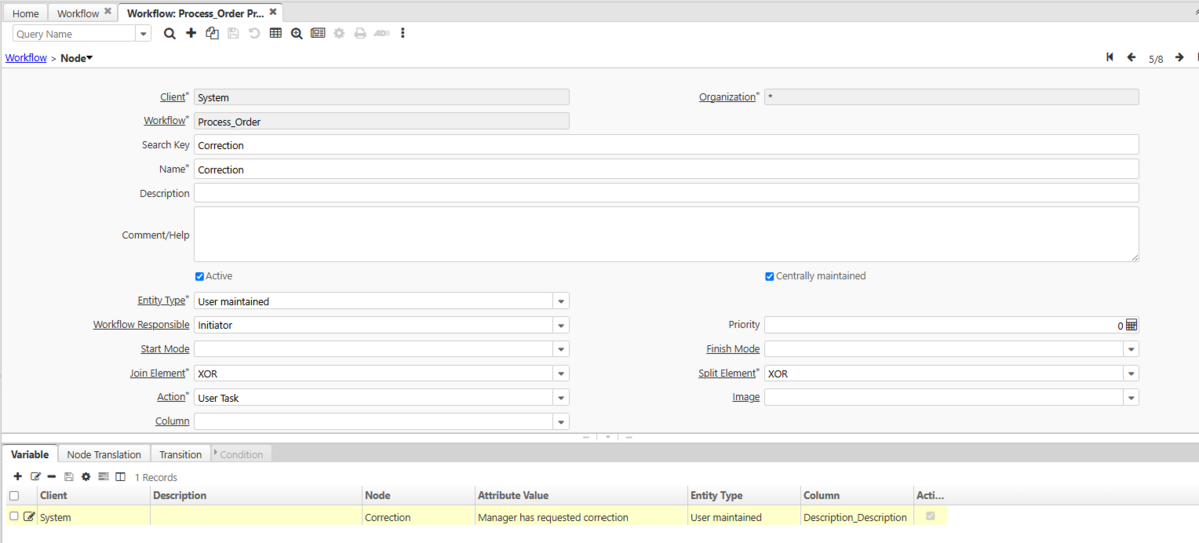Expand the Split Element dropdown

[x=1130, y=374]
